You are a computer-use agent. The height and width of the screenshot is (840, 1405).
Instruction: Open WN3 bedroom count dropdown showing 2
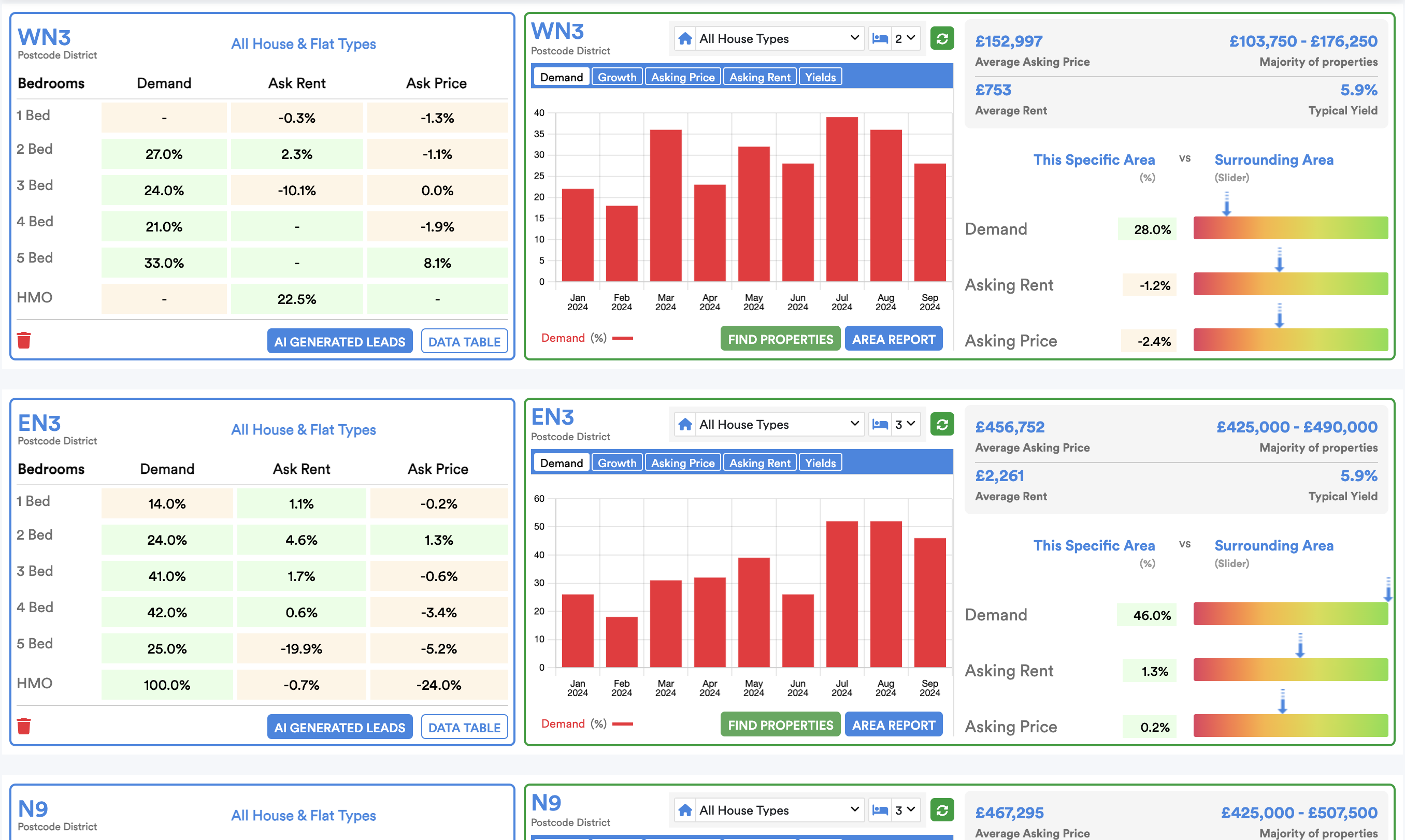[x=905, y=38]
